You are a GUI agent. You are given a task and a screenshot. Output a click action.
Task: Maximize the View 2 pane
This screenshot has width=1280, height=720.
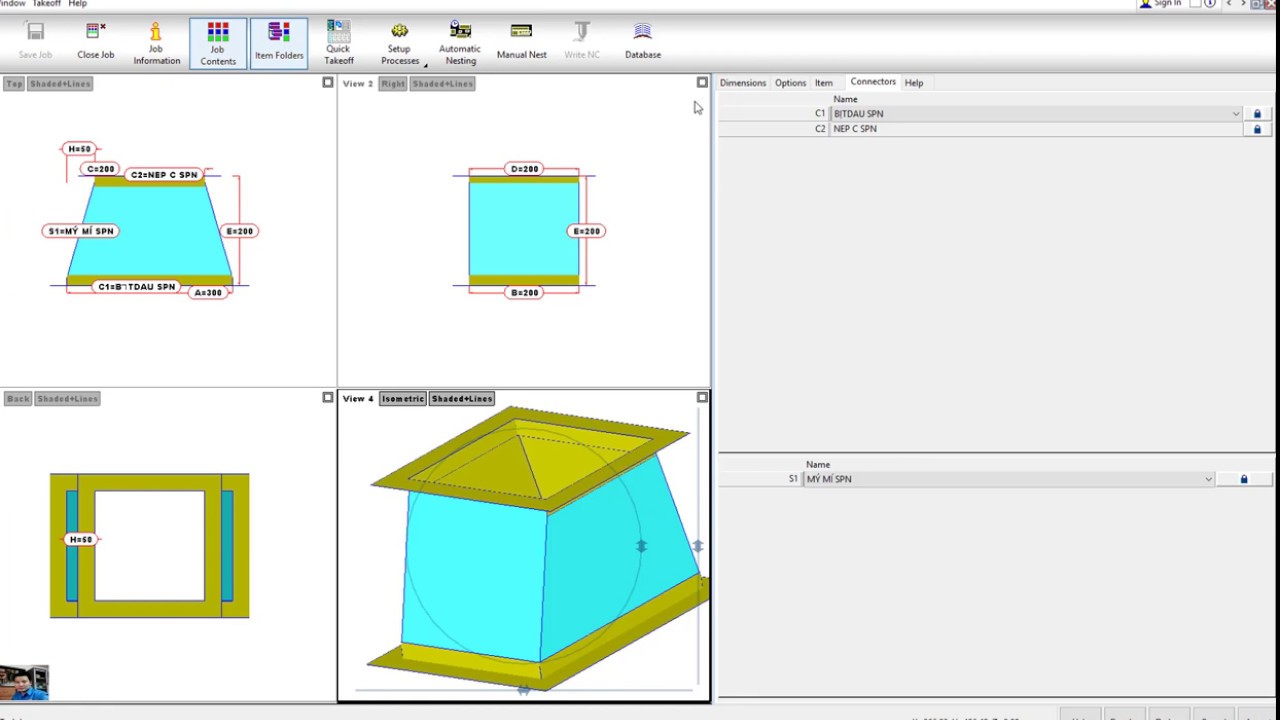point(702,83)
